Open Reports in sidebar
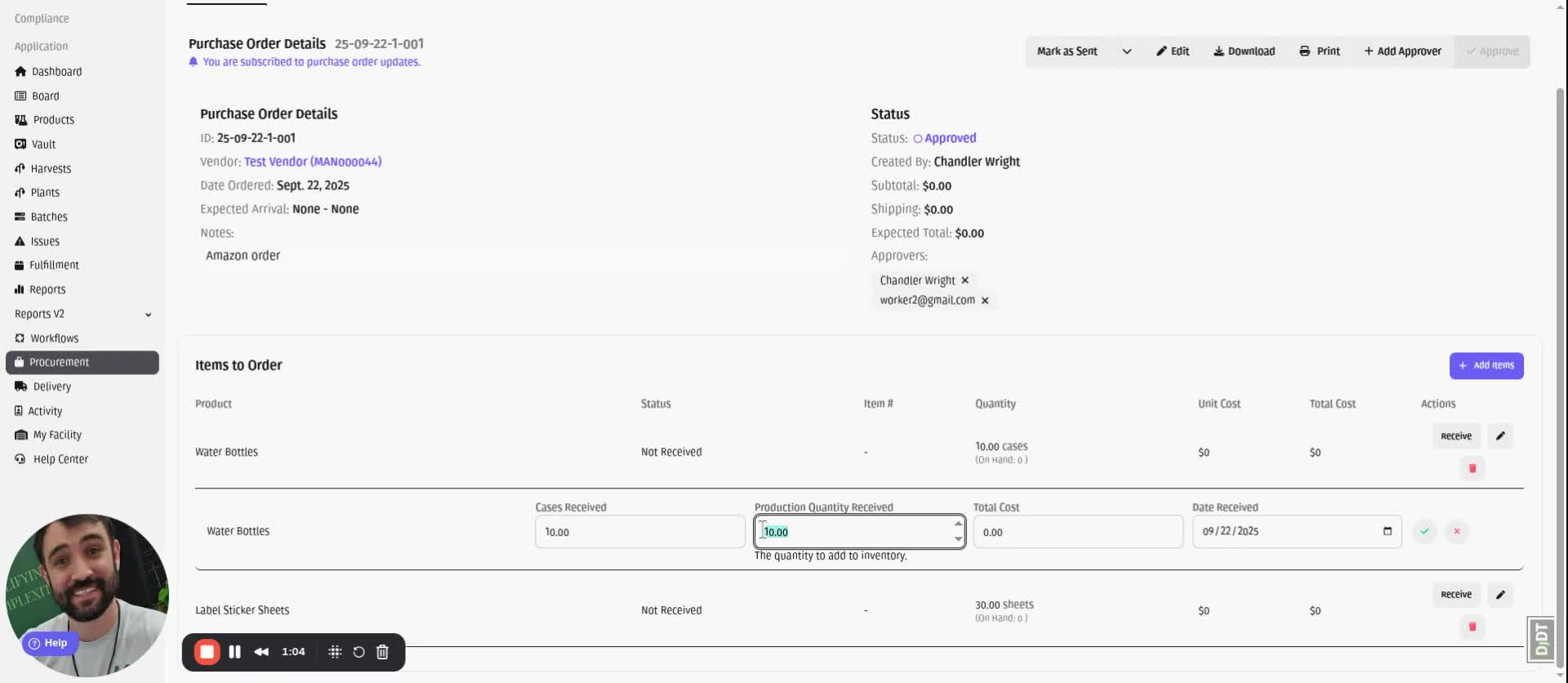The width and height of the screenshot is (1568, 683). pos(40,290)
